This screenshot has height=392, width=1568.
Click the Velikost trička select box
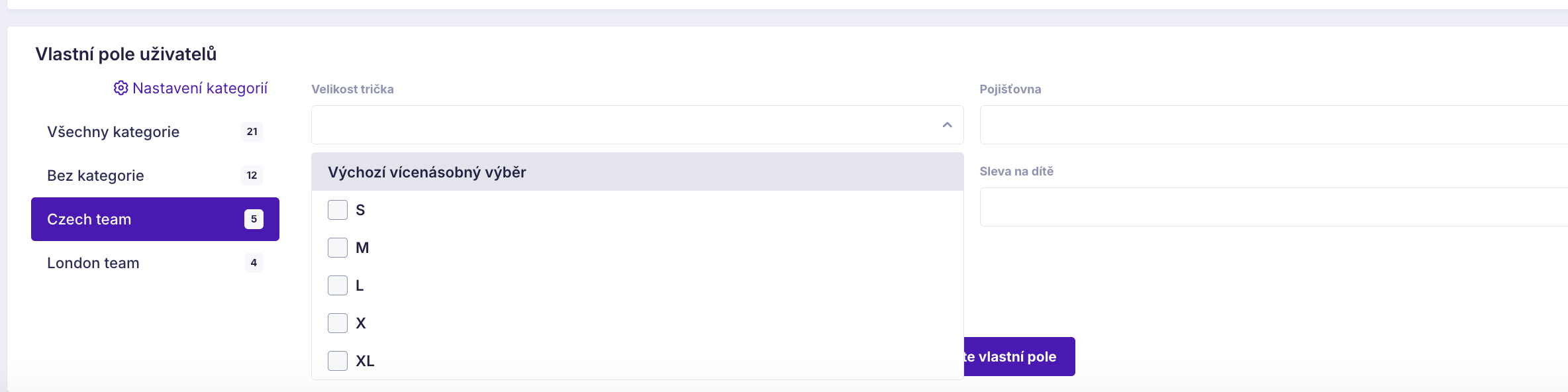[638, 124]
